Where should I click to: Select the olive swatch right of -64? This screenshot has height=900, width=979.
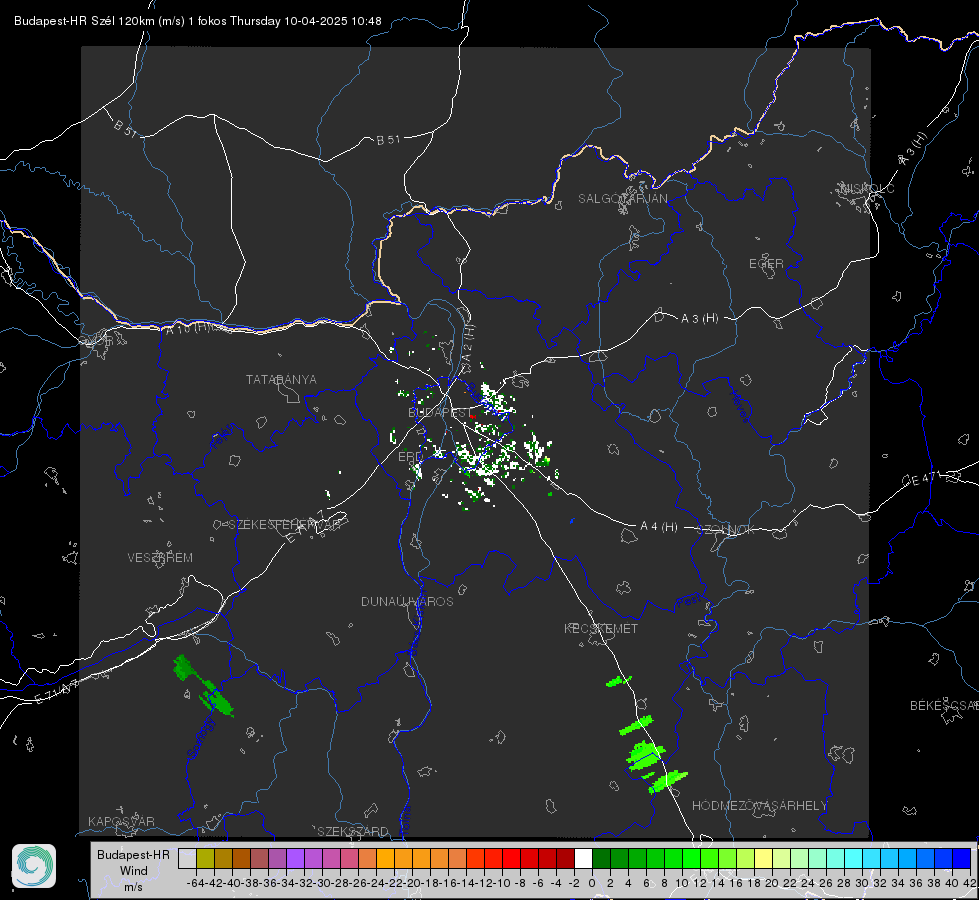205,858
